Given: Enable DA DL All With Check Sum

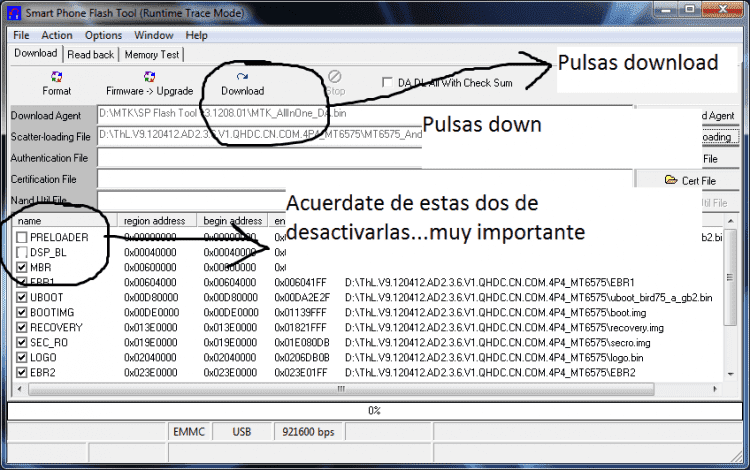Looking at the screenshot, I should 387,83.
